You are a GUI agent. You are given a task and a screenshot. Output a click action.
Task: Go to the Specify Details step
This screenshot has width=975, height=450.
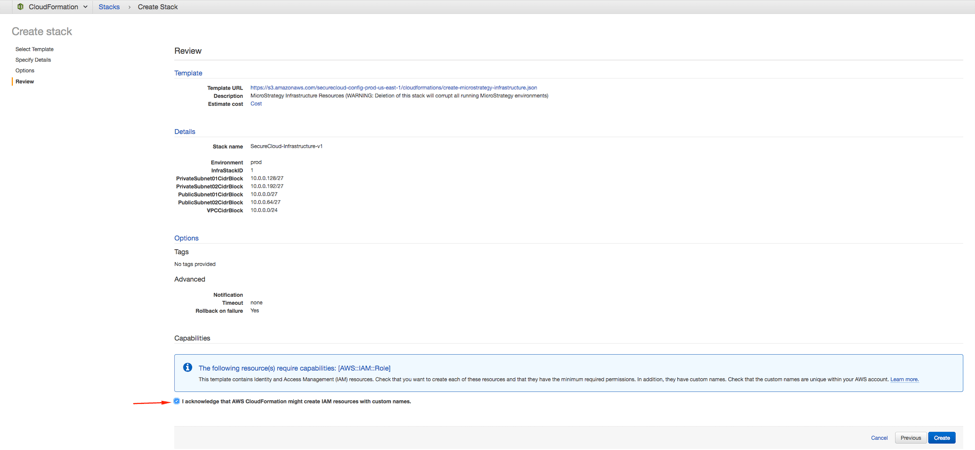coord(33,60)
